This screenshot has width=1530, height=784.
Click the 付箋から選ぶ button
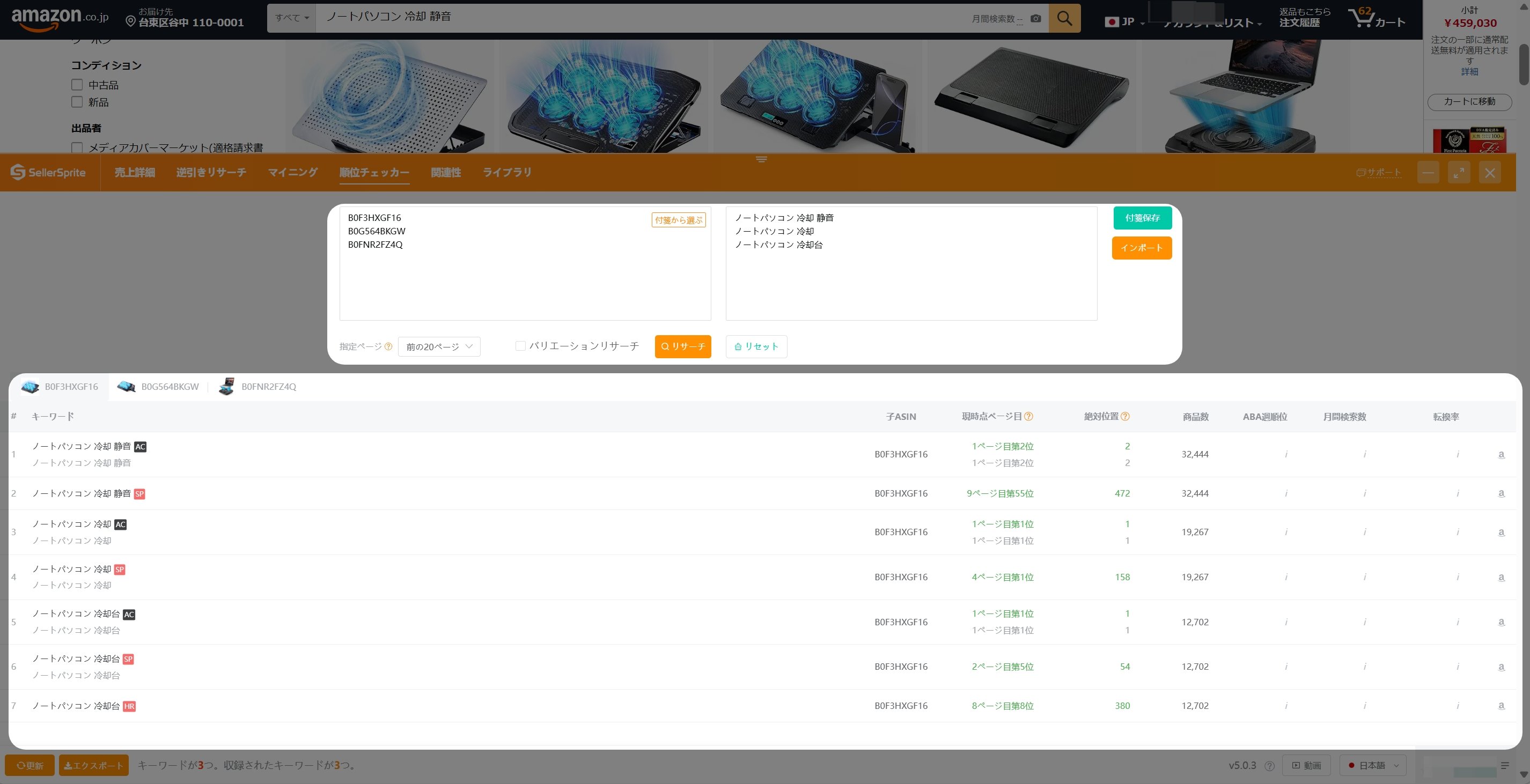678,220
